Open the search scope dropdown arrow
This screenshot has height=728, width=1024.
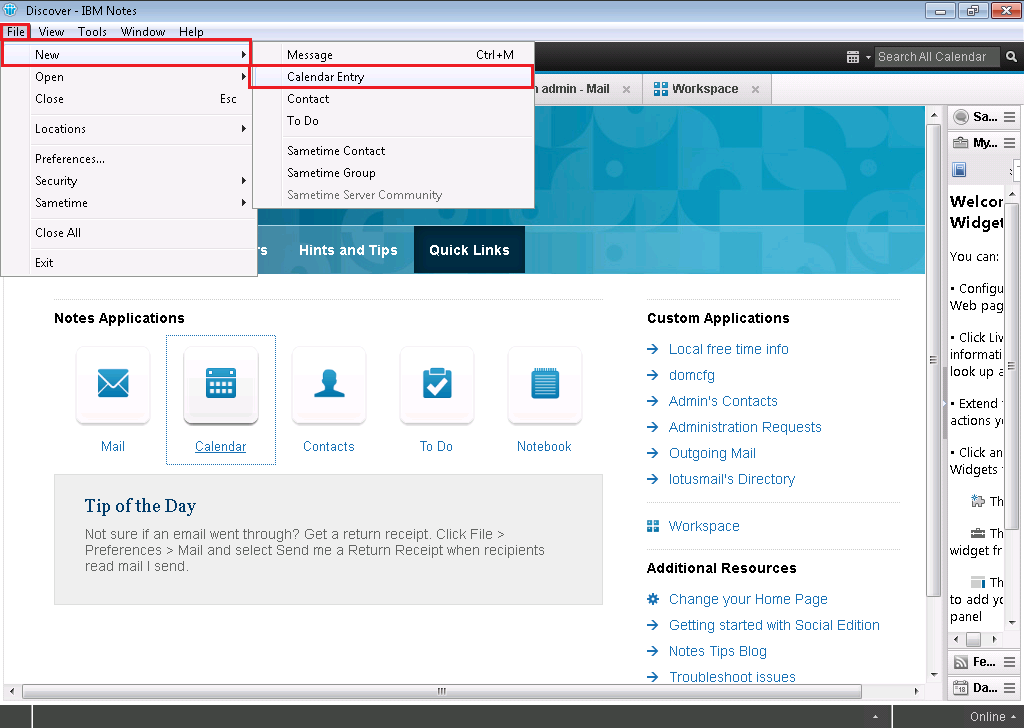[868, 57]
